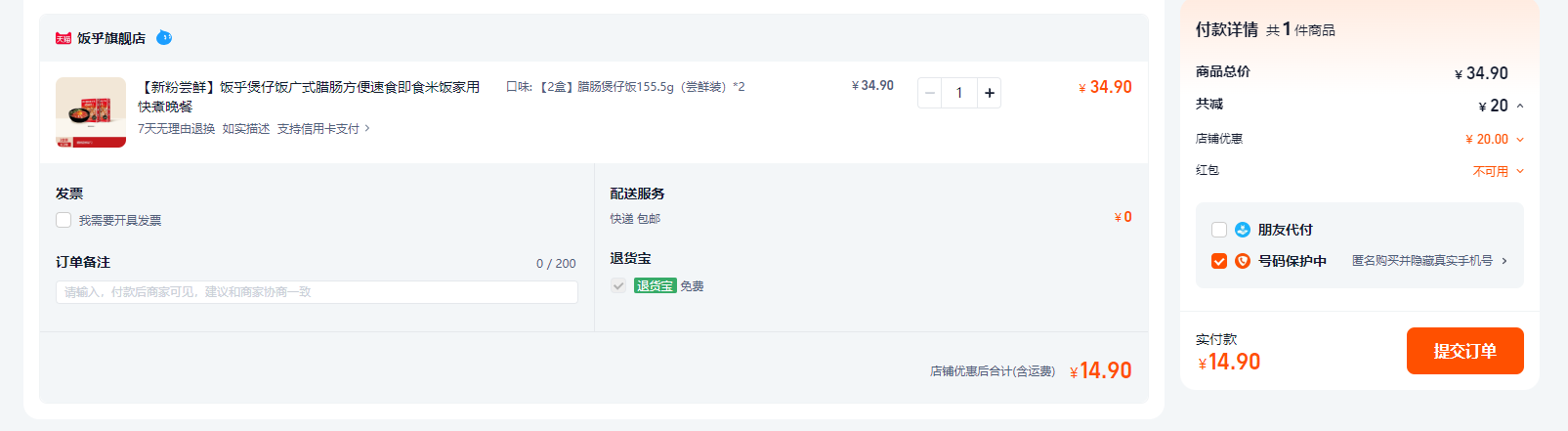
Task: Click the 提交订单 button
Action: click(x=1464, y=351)
